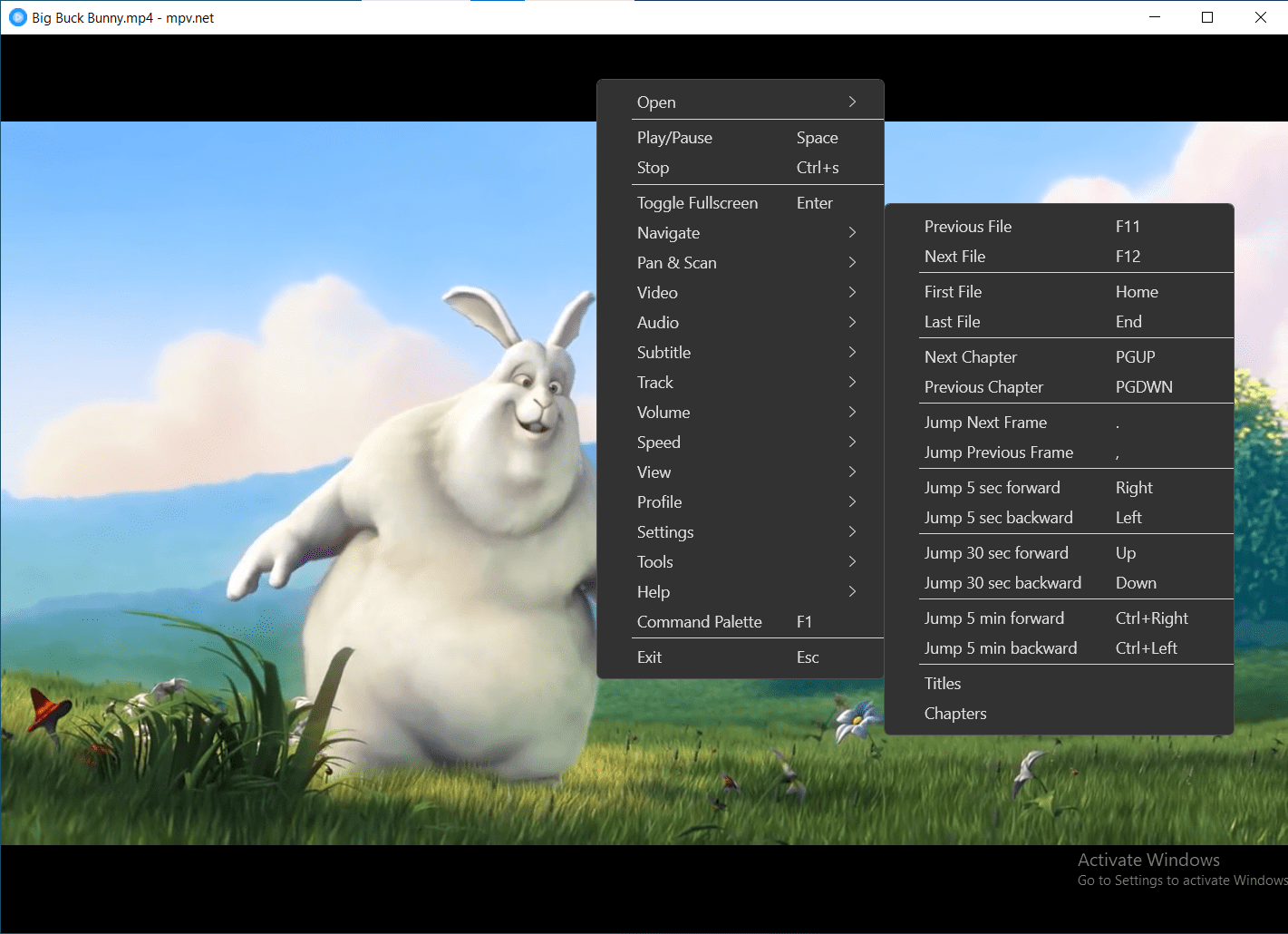Close the mpv.net window
The width and height of the screenshot is (1288, 934).
[1261, 17]
